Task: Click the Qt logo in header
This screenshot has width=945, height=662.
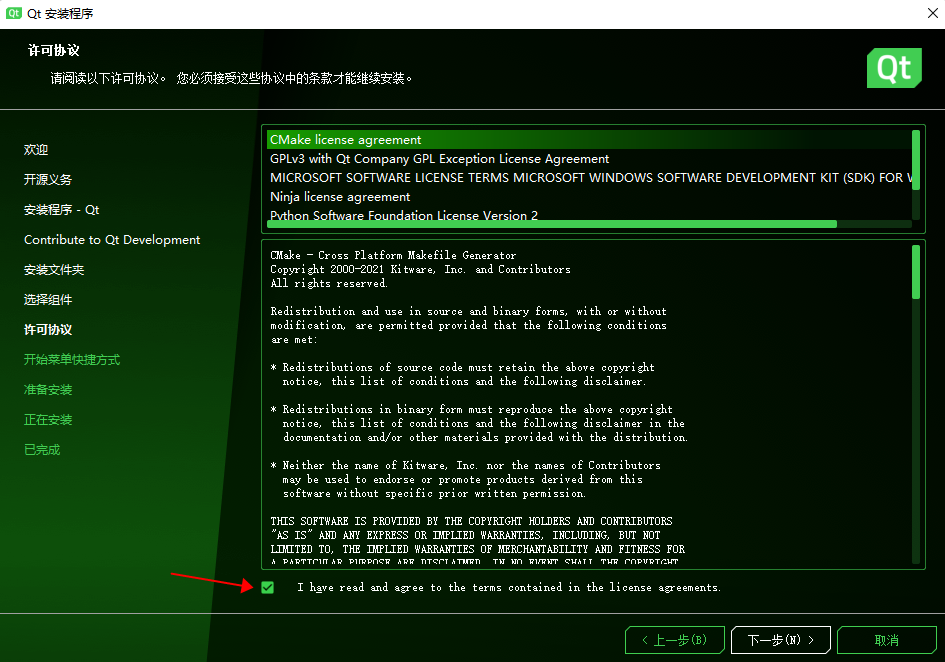Action: (x=894, y=68)
